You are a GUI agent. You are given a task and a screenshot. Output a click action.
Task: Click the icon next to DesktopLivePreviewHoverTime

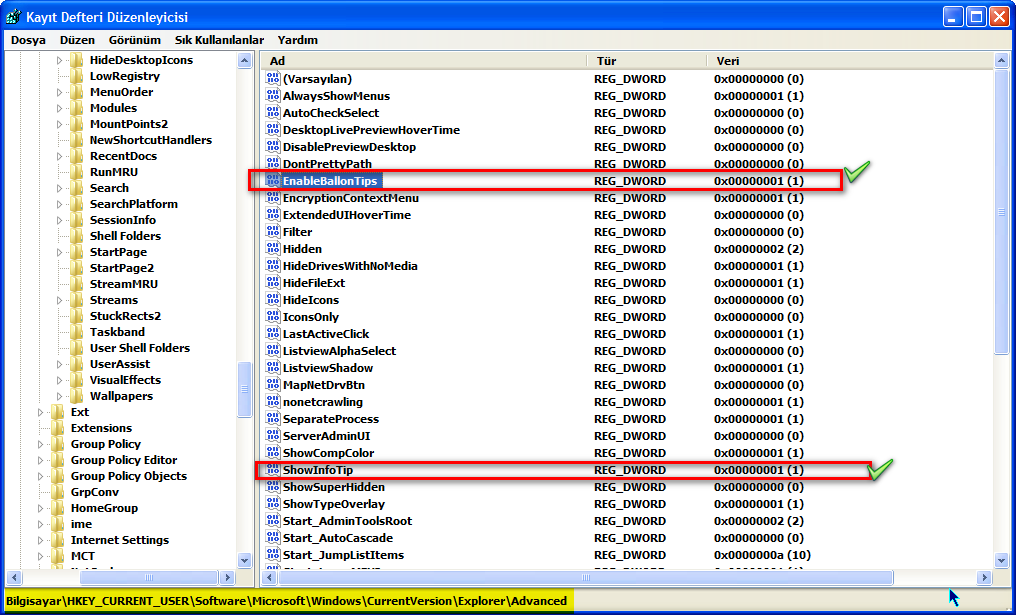(x=273, y=130)
